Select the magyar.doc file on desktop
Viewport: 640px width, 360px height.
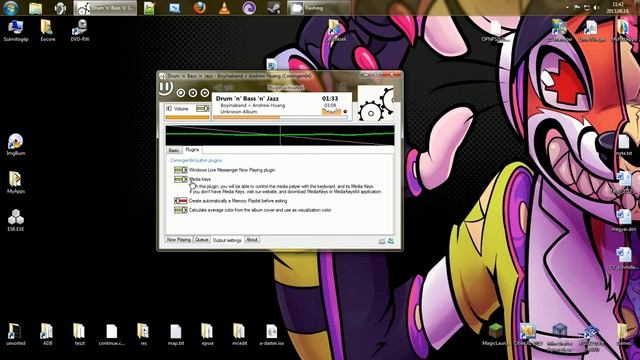624,220
